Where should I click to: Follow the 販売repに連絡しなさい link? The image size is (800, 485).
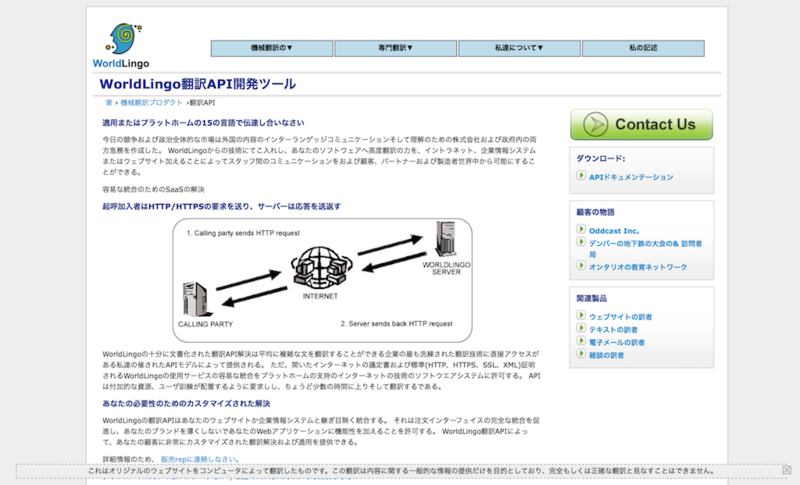pyautogui.click(x=200, y=459)
